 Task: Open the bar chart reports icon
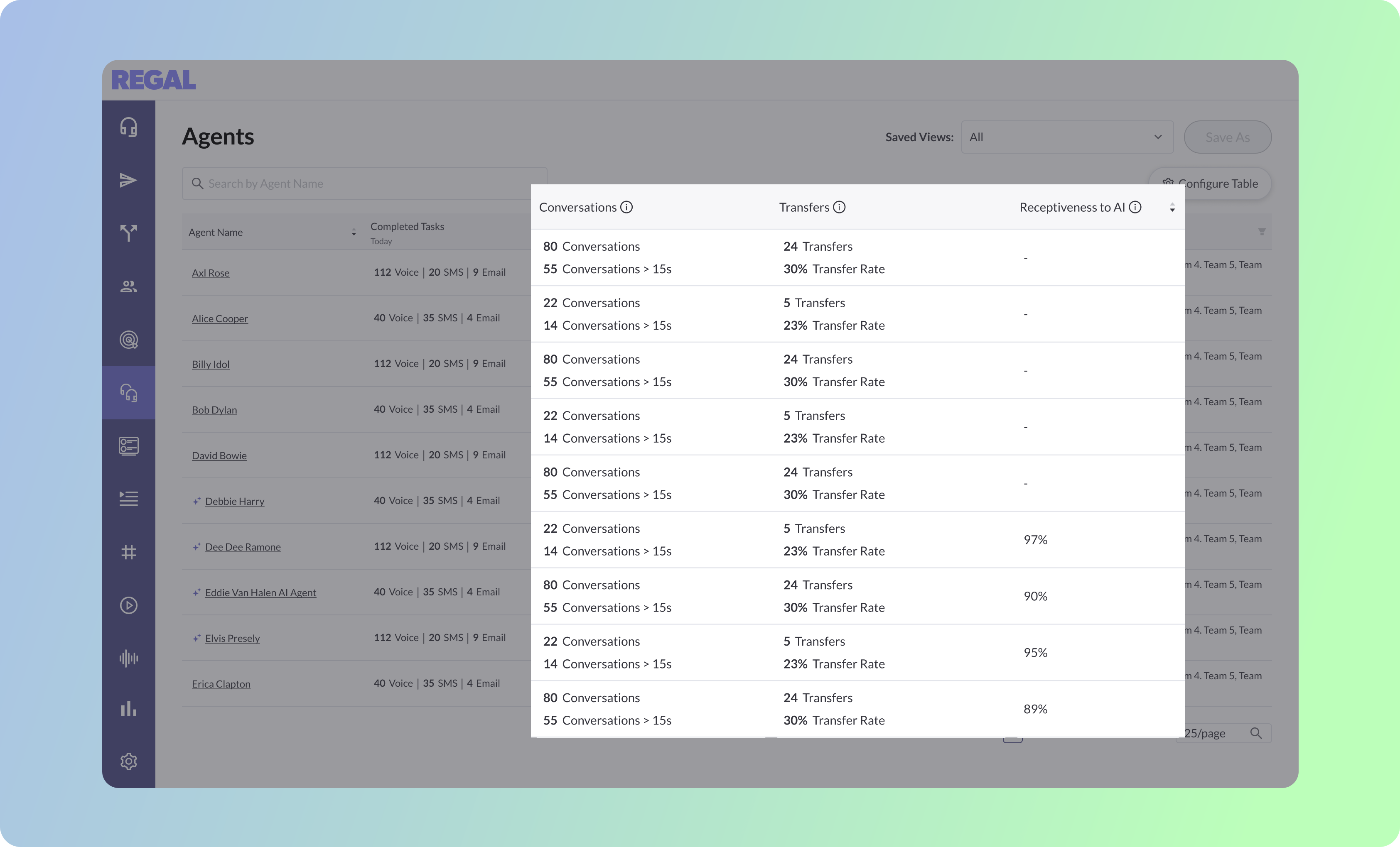click(x=128, y=708)
